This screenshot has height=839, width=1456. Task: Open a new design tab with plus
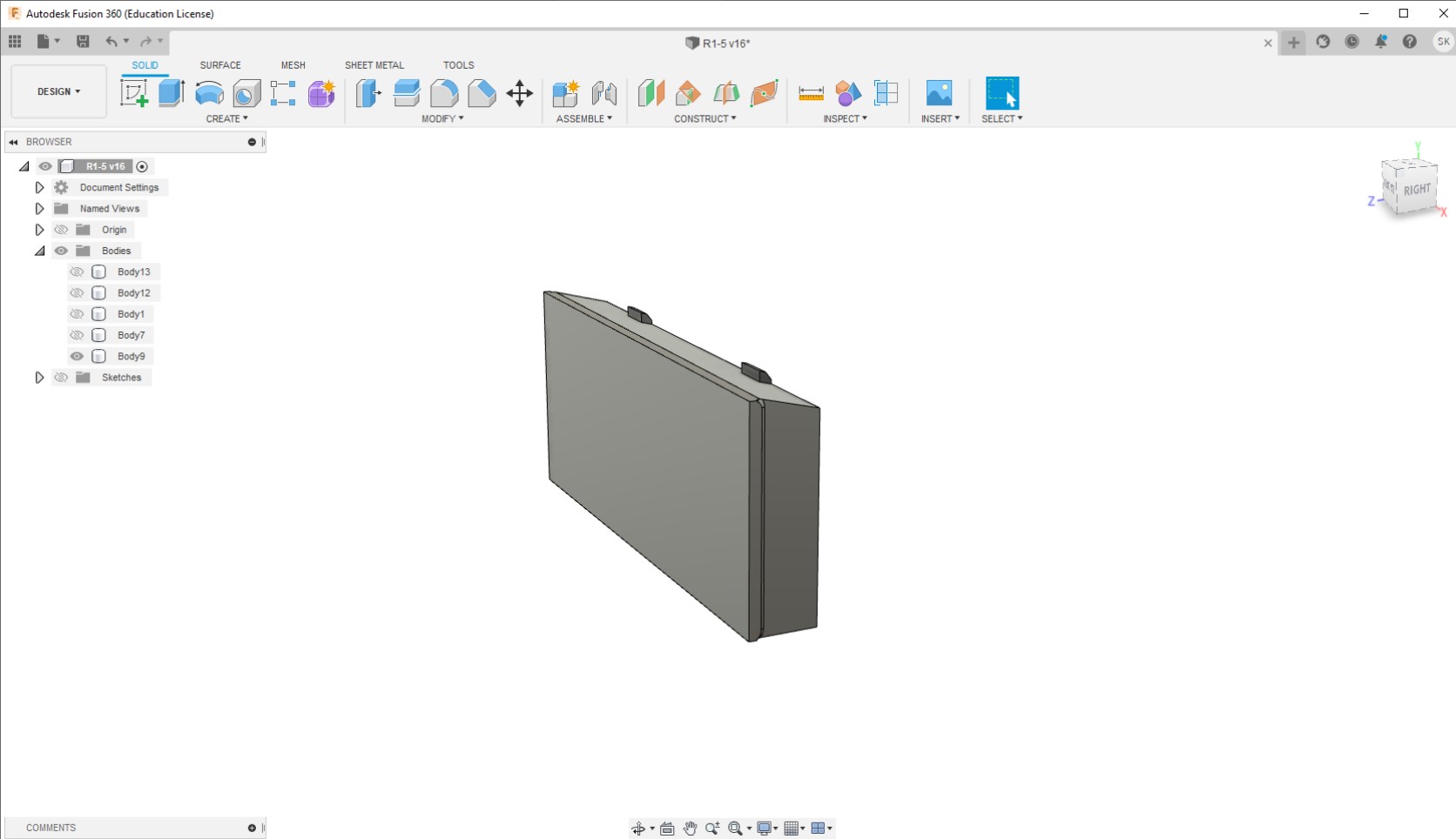tap(1294, 42)
